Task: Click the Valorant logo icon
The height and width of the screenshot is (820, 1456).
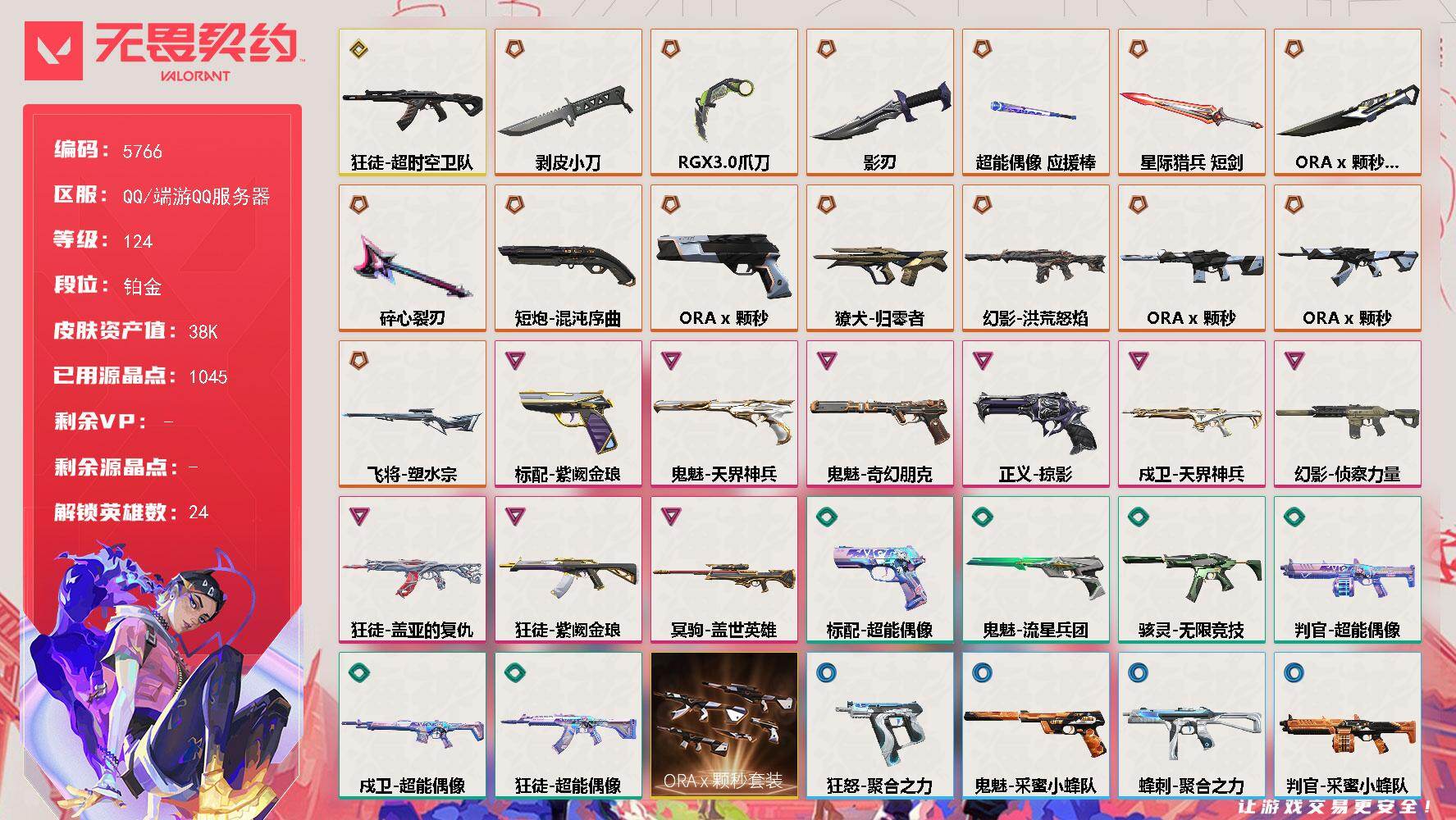Action: 54,51
